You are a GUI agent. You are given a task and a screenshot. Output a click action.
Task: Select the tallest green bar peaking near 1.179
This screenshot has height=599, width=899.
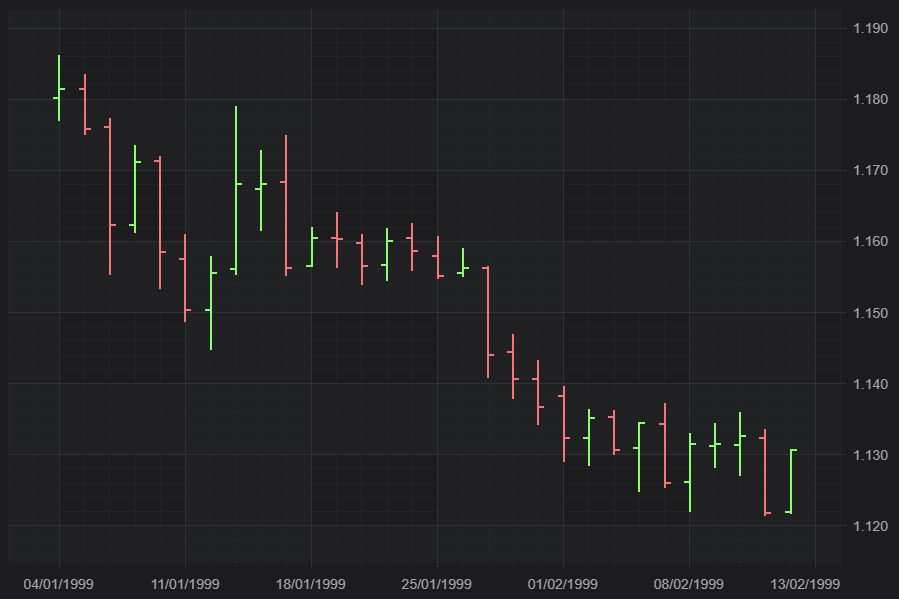tap(236, 190)
